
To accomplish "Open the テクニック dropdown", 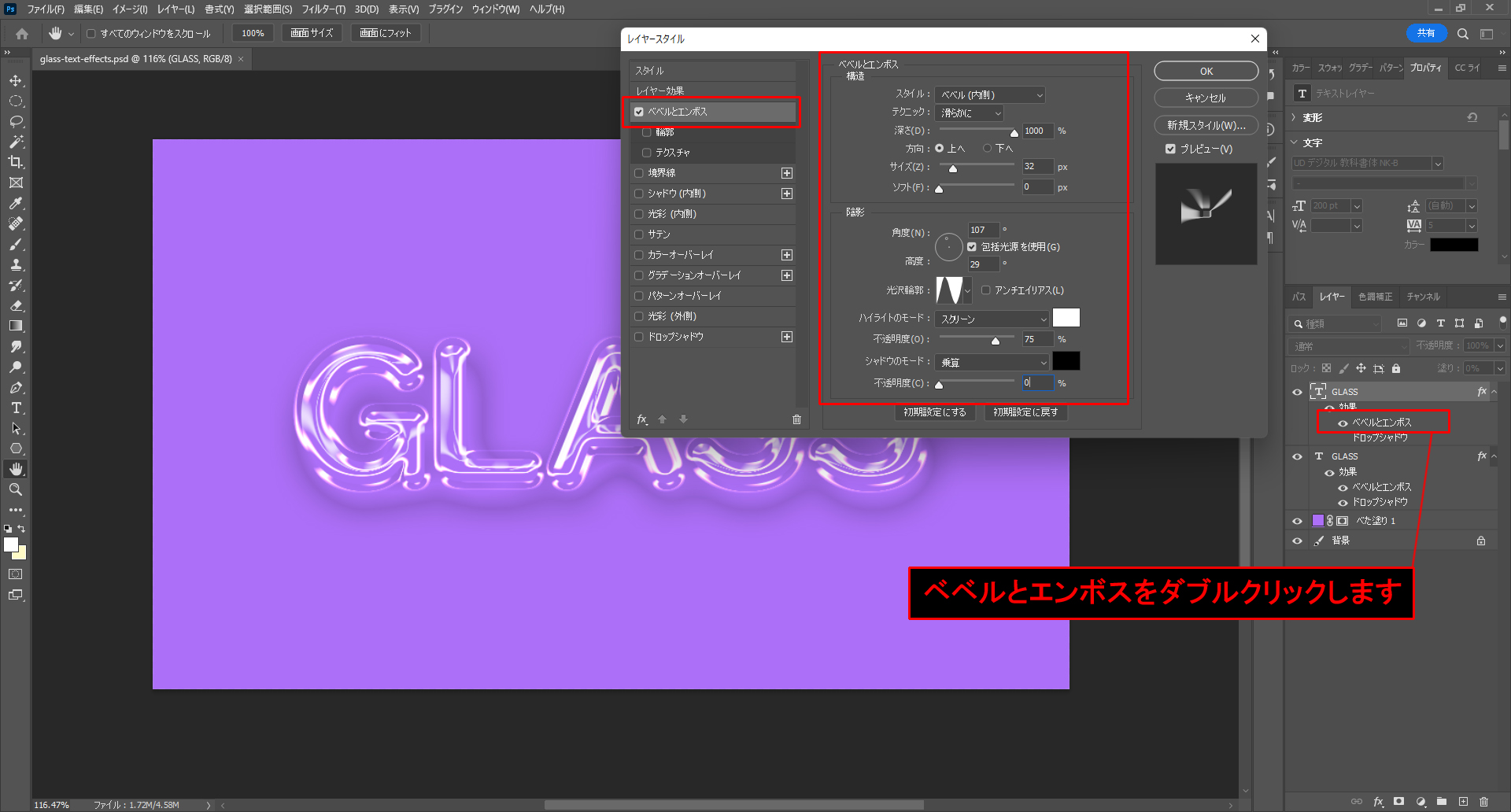I will point(970,113).
